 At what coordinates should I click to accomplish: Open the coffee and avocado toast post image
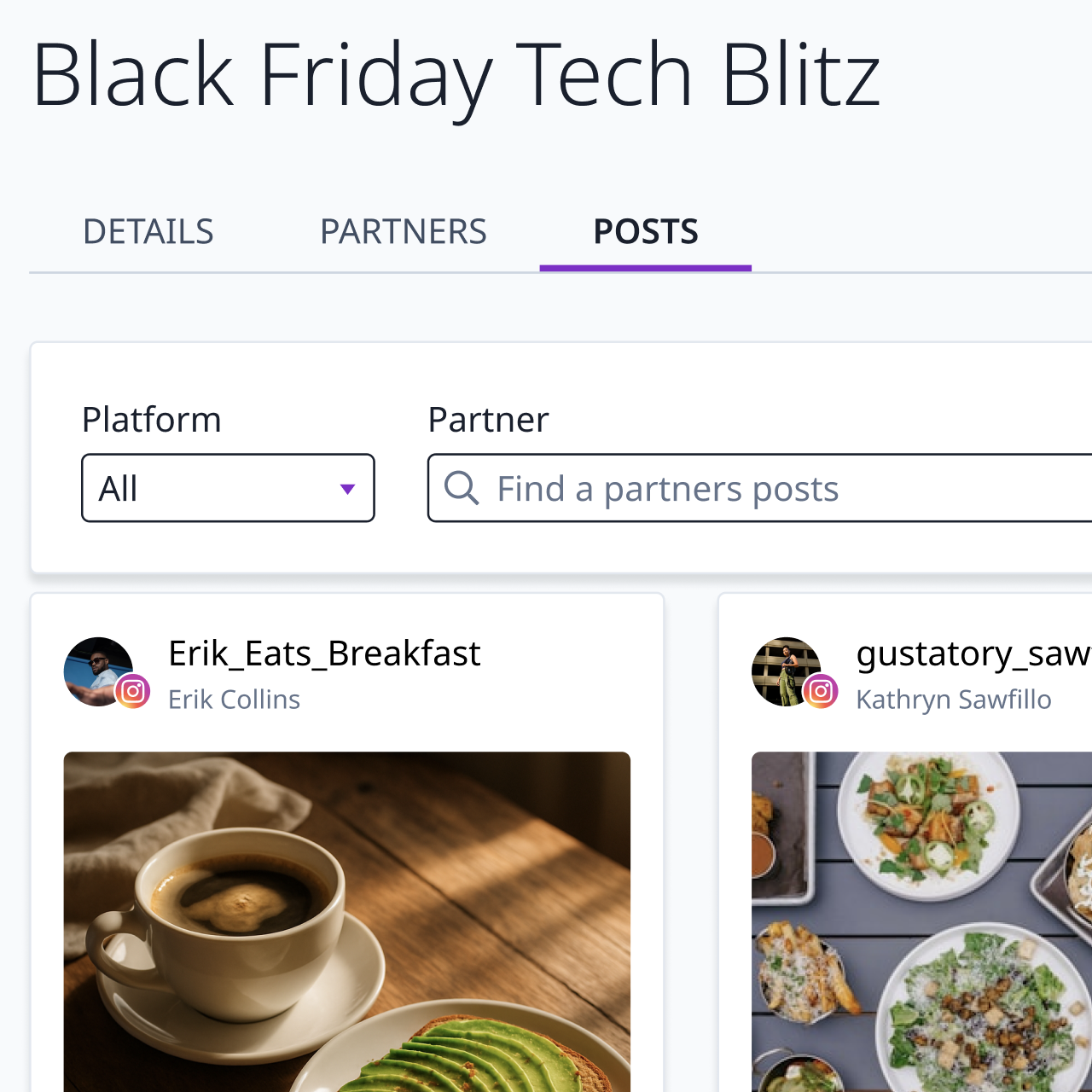click(347, 921)
